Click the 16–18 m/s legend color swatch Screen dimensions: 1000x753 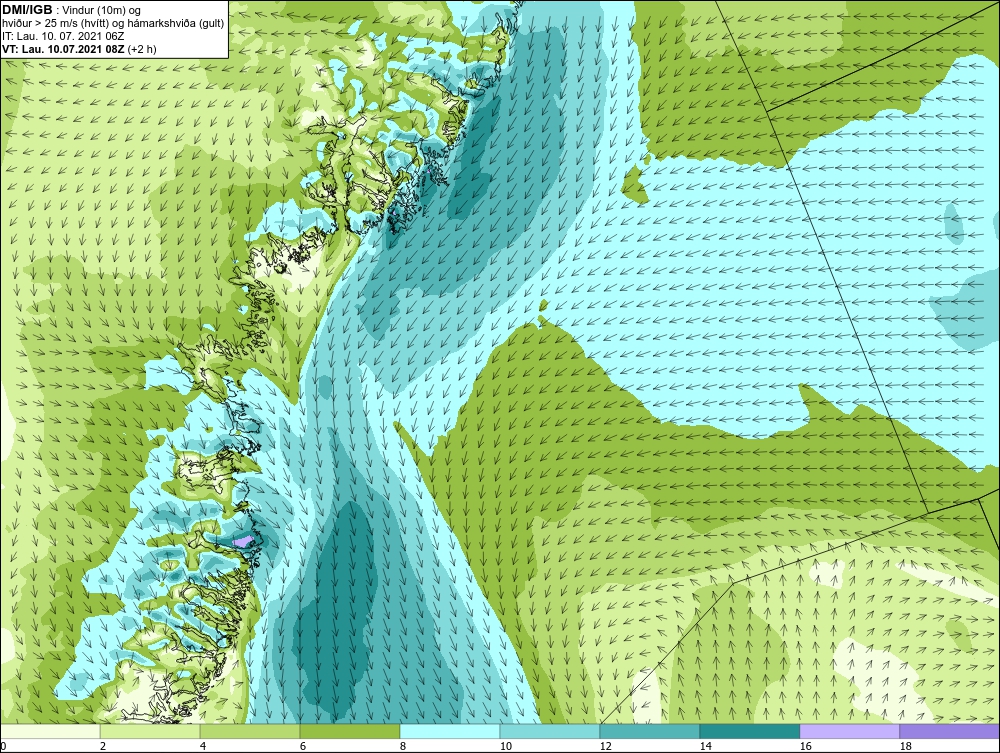tap(849, 731)
